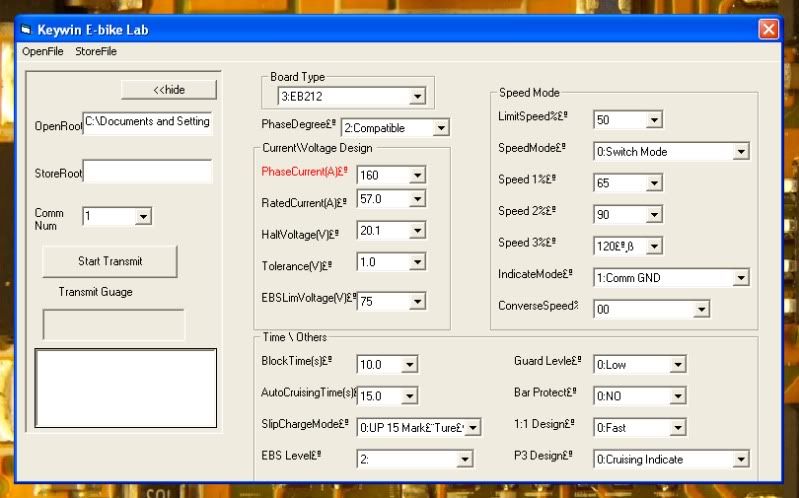Click the Transmit Guage label
The image size is (799, 498).
[x=95, y=292]
